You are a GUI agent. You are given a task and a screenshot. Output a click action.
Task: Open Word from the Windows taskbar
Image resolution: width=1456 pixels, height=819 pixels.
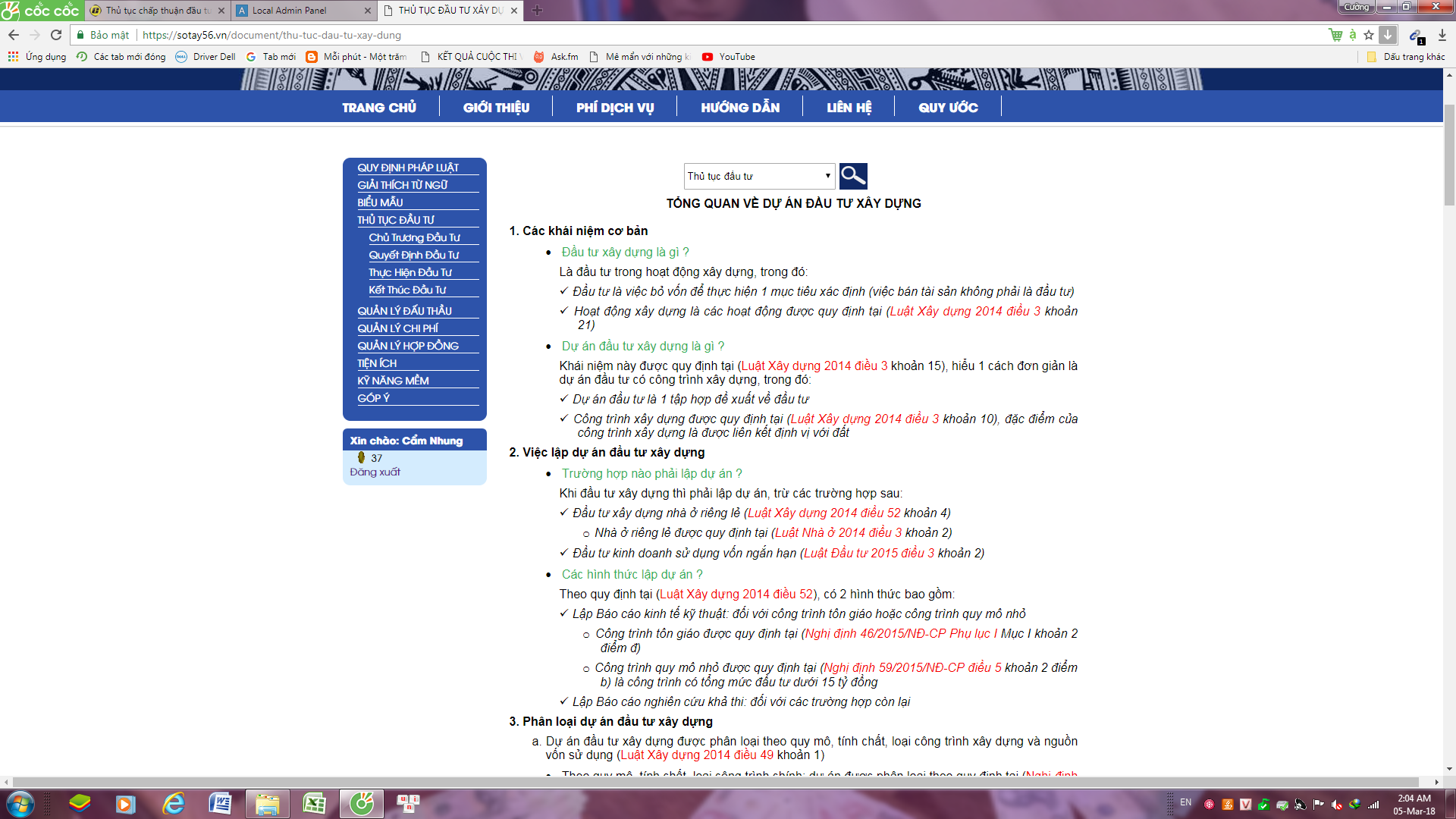point(220,803)
